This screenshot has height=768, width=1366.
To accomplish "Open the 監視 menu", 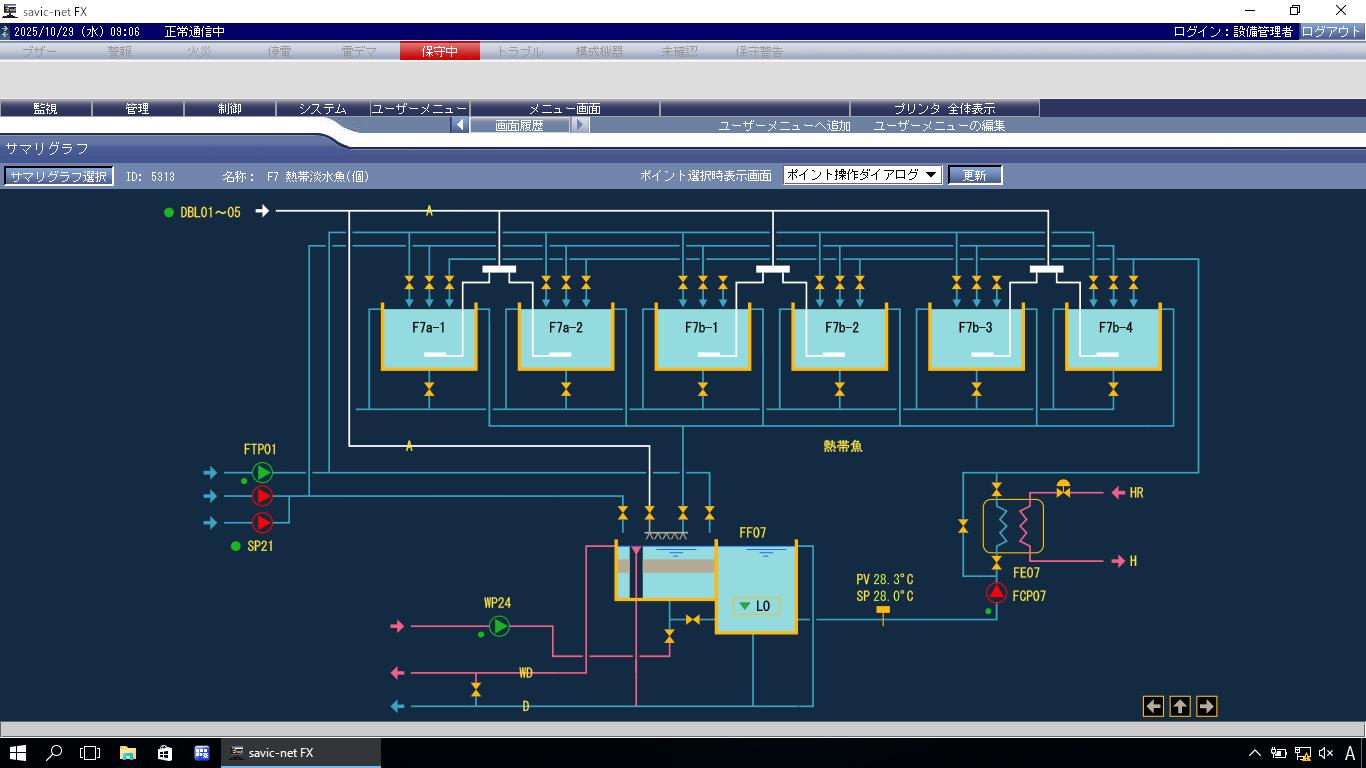I will [45, 108].
